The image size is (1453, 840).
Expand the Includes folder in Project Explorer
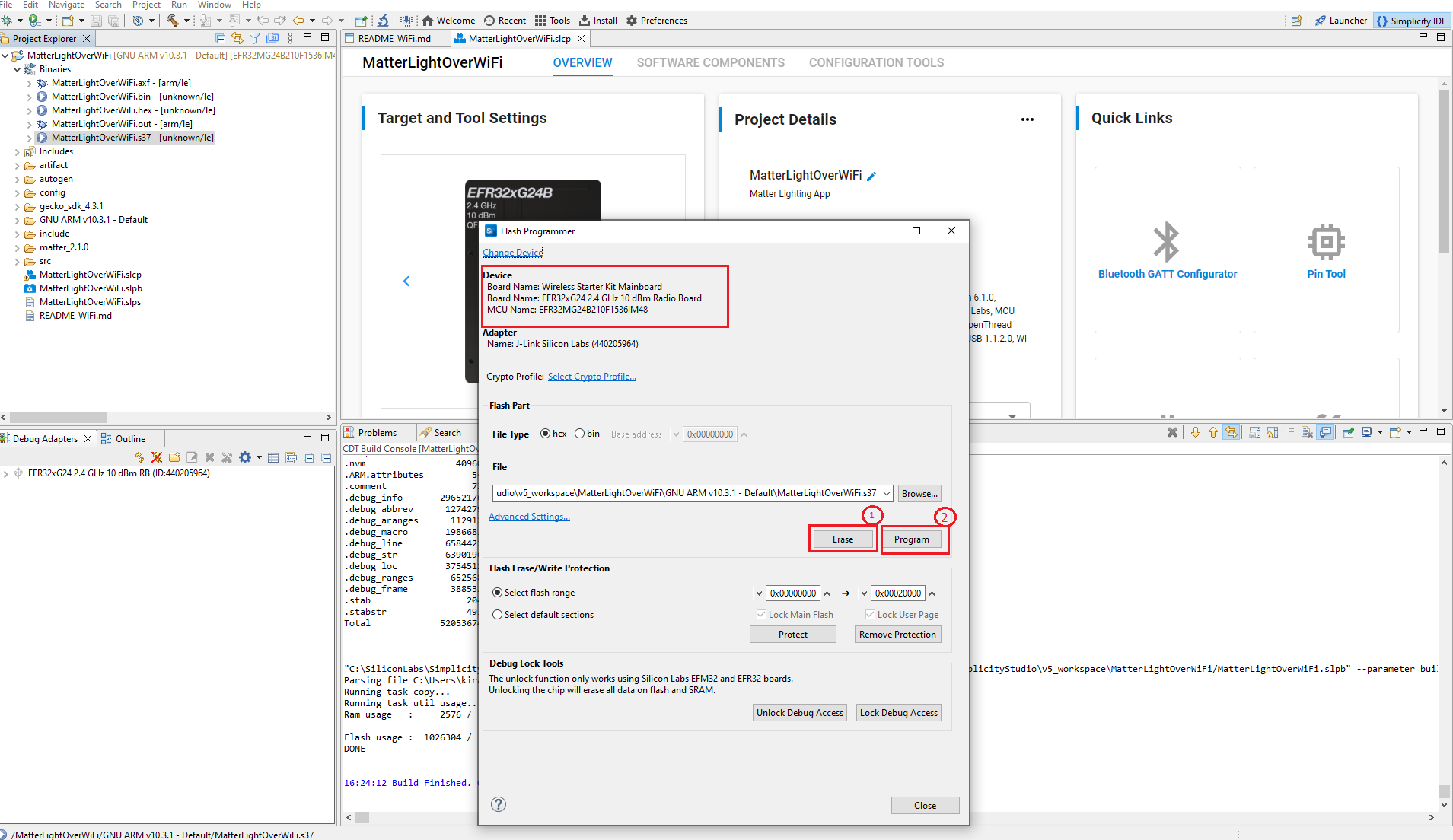17,152
